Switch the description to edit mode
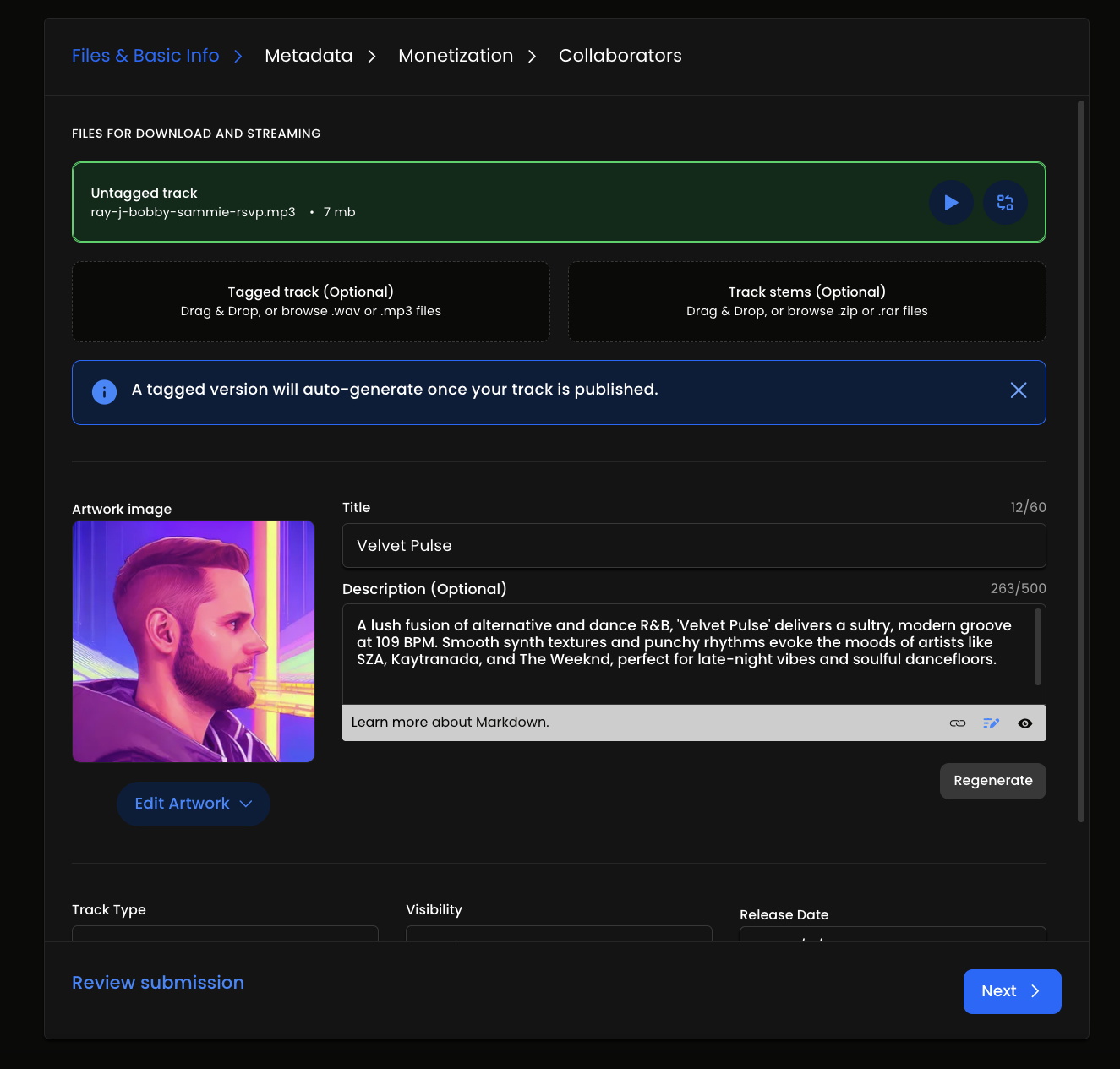 tap(992, 723)
